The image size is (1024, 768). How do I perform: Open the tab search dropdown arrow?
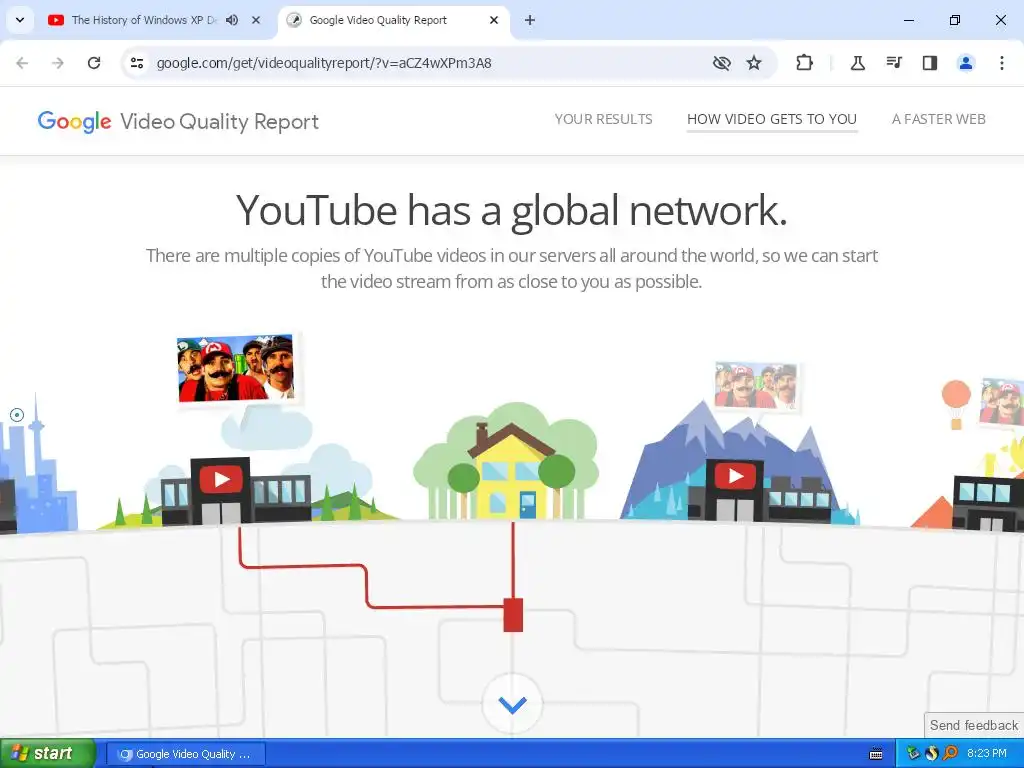point(20,20)
